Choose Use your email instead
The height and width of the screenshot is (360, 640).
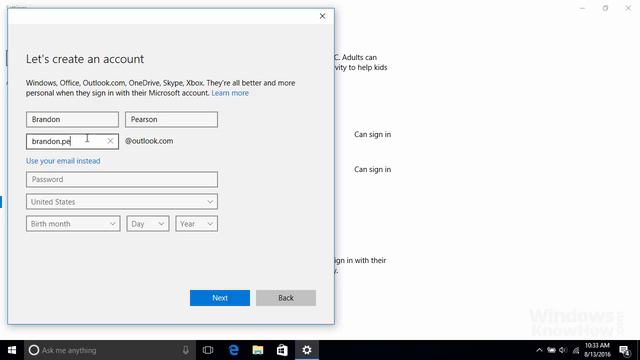tap(63, 161)
